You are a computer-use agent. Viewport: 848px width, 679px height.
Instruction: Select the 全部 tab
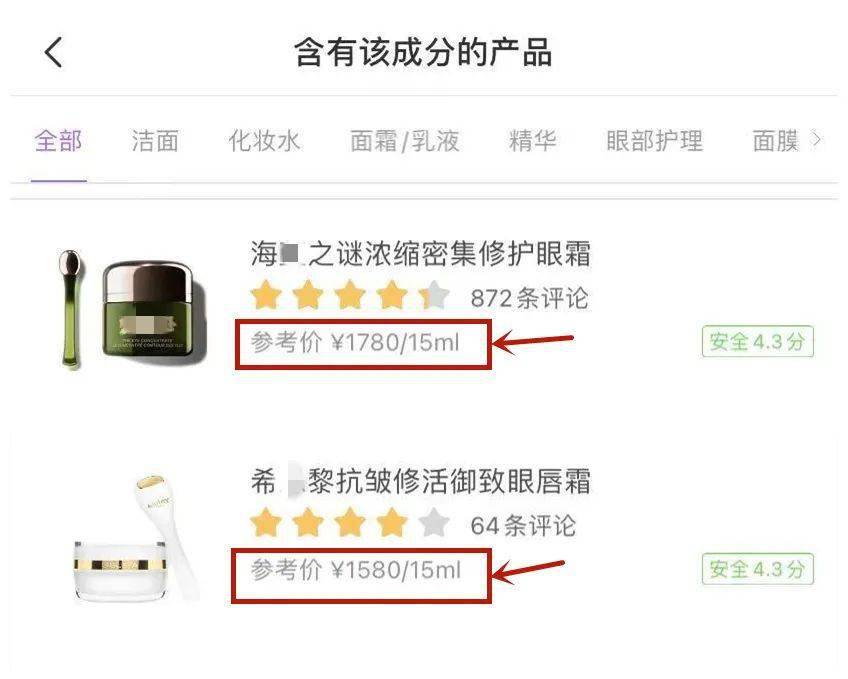pyautogui.click(x=58, y=141)
